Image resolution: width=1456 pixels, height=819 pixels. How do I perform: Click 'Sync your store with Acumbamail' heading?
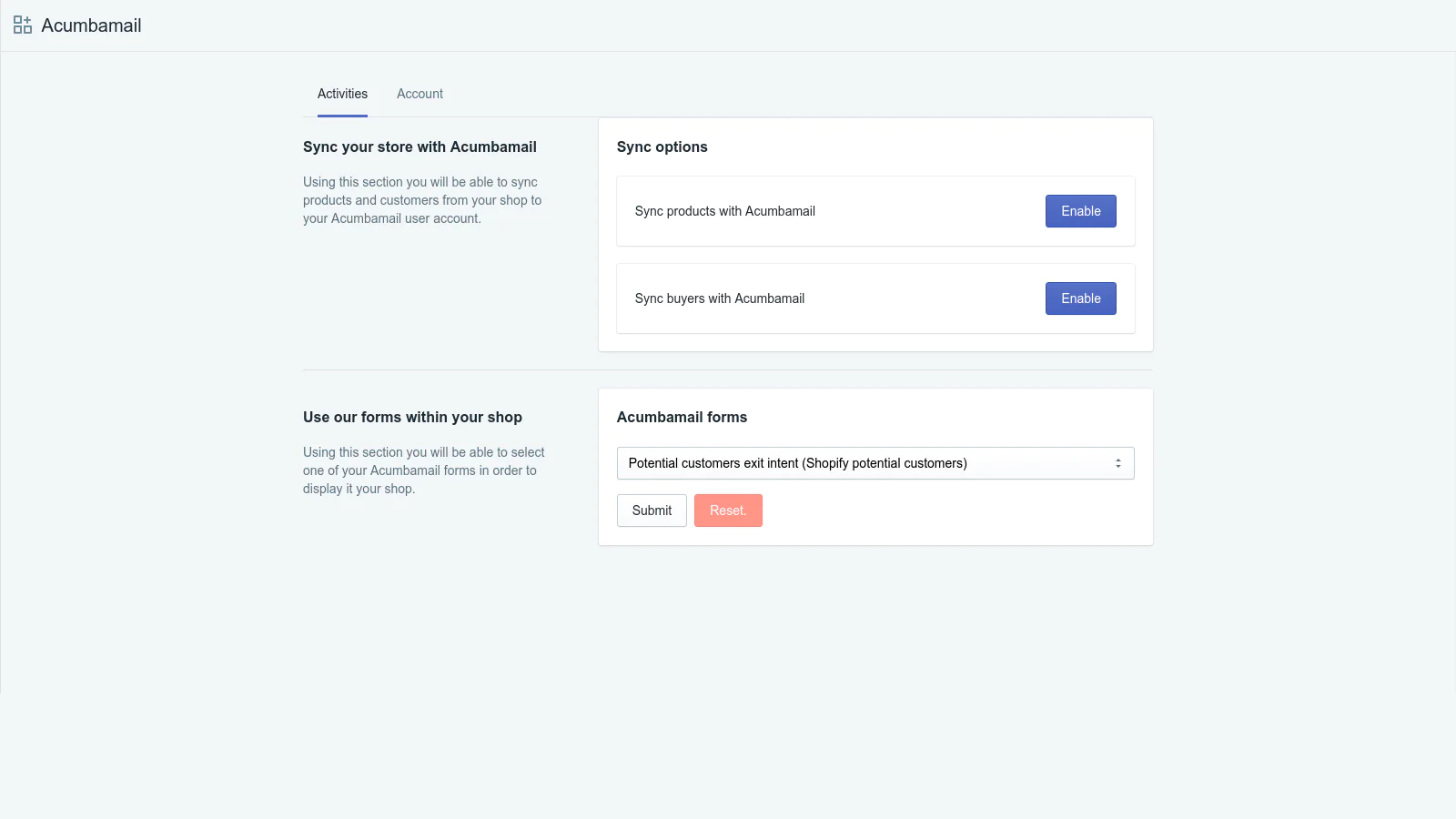click(420, 147)
